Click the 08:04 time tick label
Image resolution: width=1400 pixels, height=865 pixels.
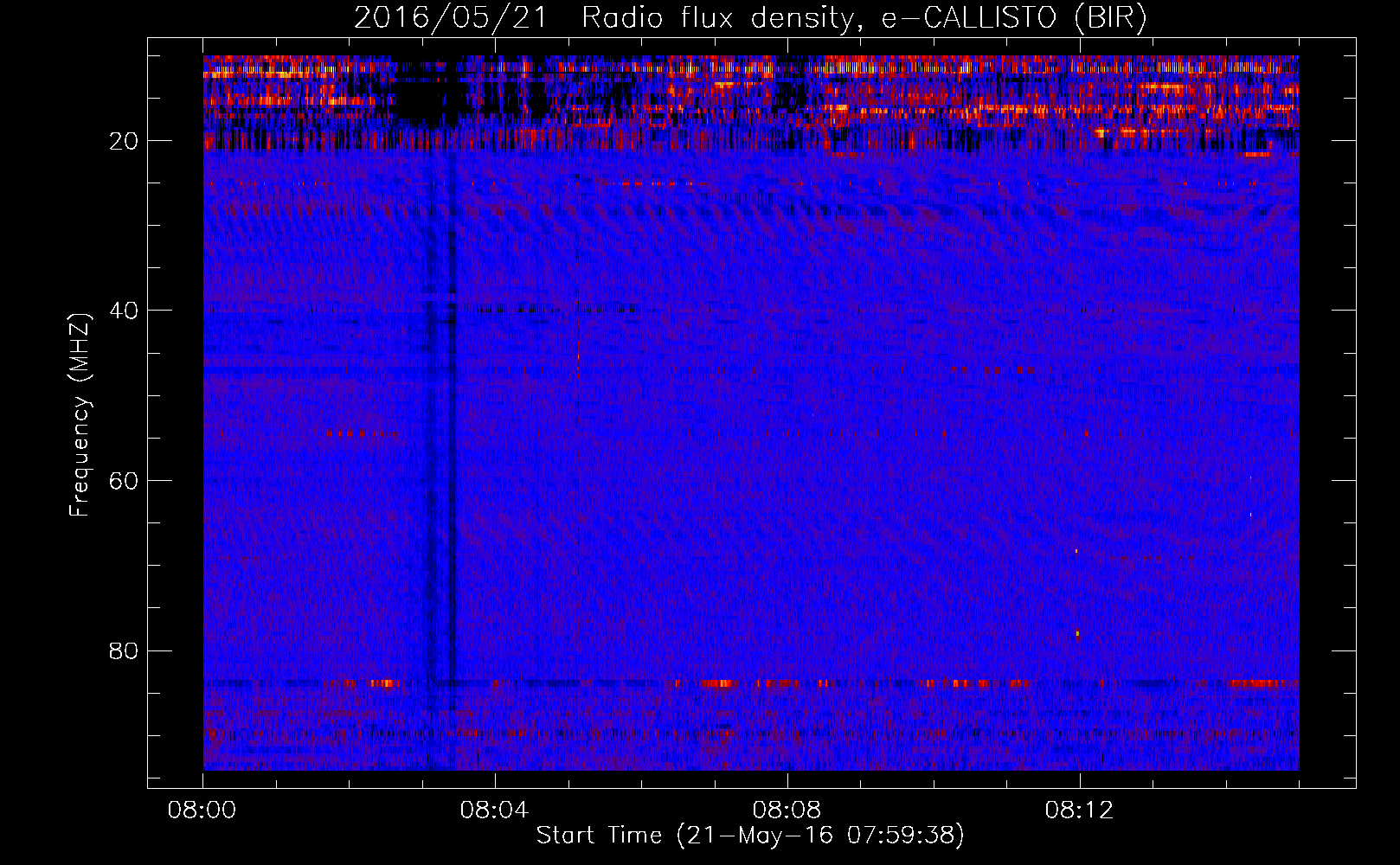tap(495, 811)
